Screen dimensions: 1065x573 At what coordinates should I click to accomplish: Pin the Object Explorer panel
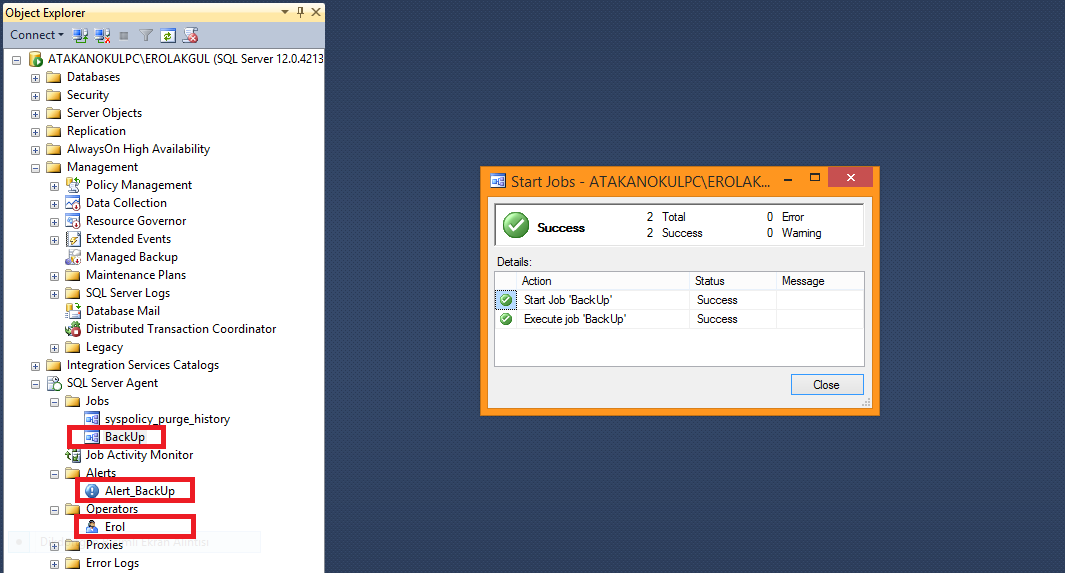pos(300,12)
